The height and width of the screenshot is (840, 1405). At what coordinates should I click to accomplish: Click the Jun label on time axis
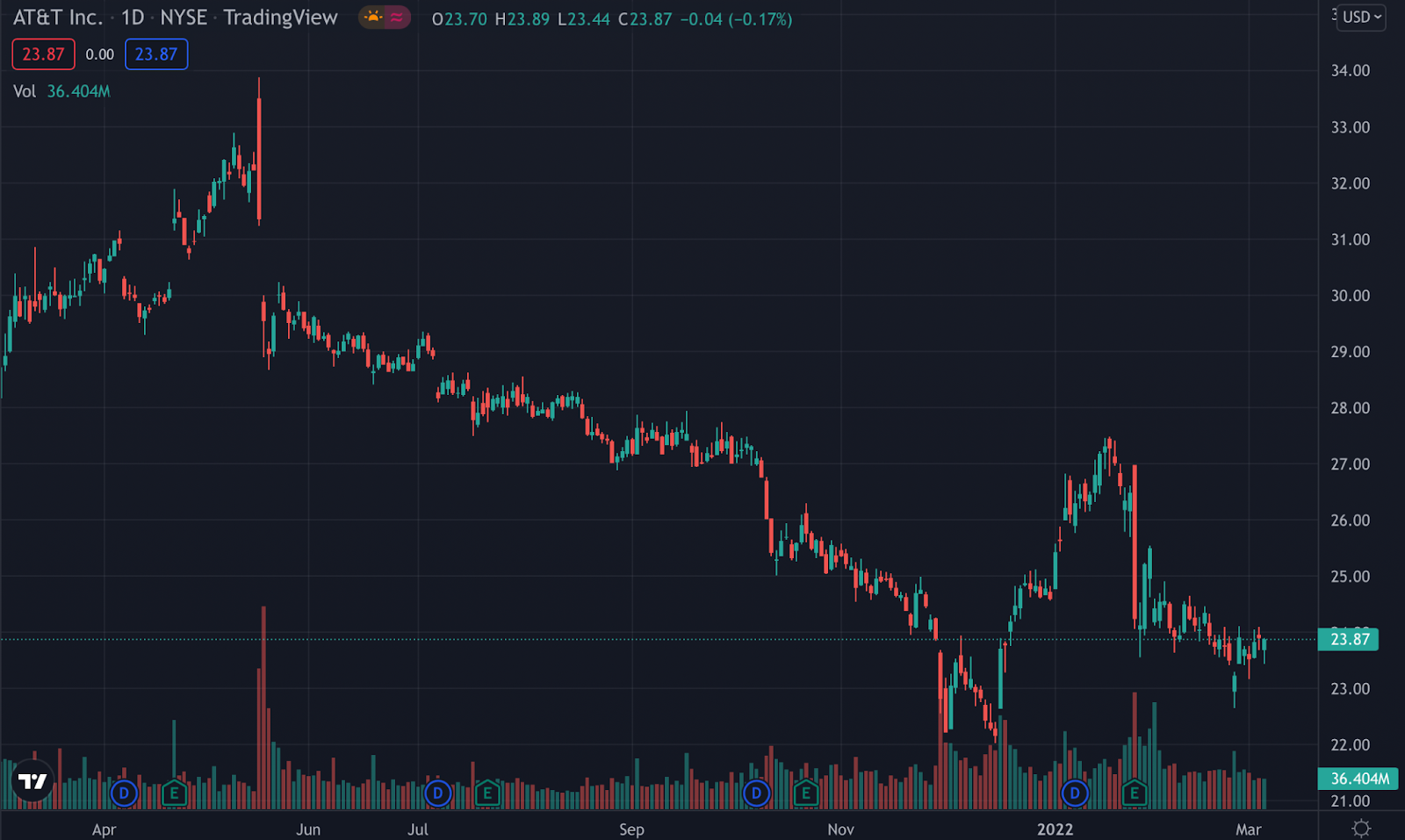(x=308, y=829)
